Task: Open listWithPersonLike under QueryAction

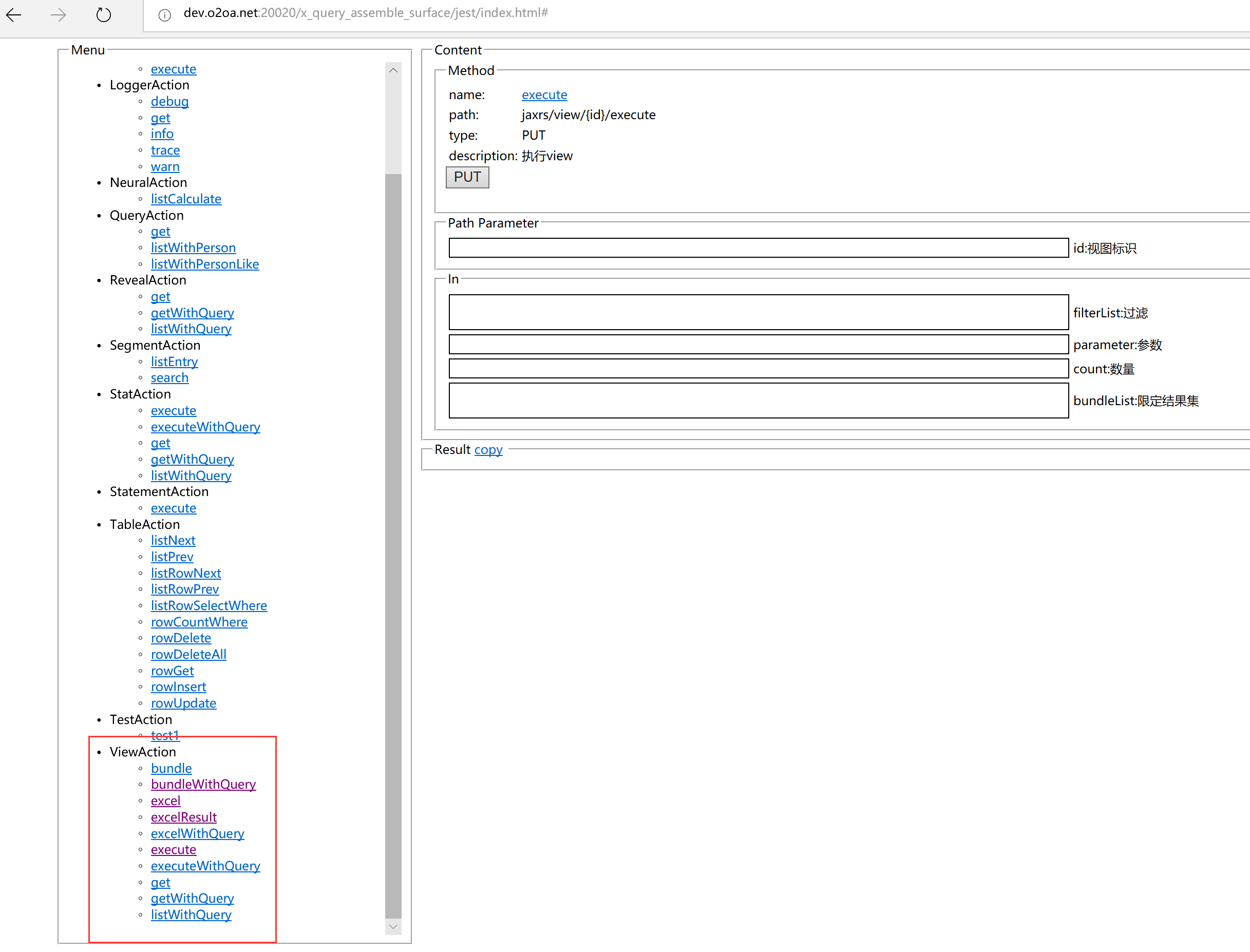Action: click(205, 264)
